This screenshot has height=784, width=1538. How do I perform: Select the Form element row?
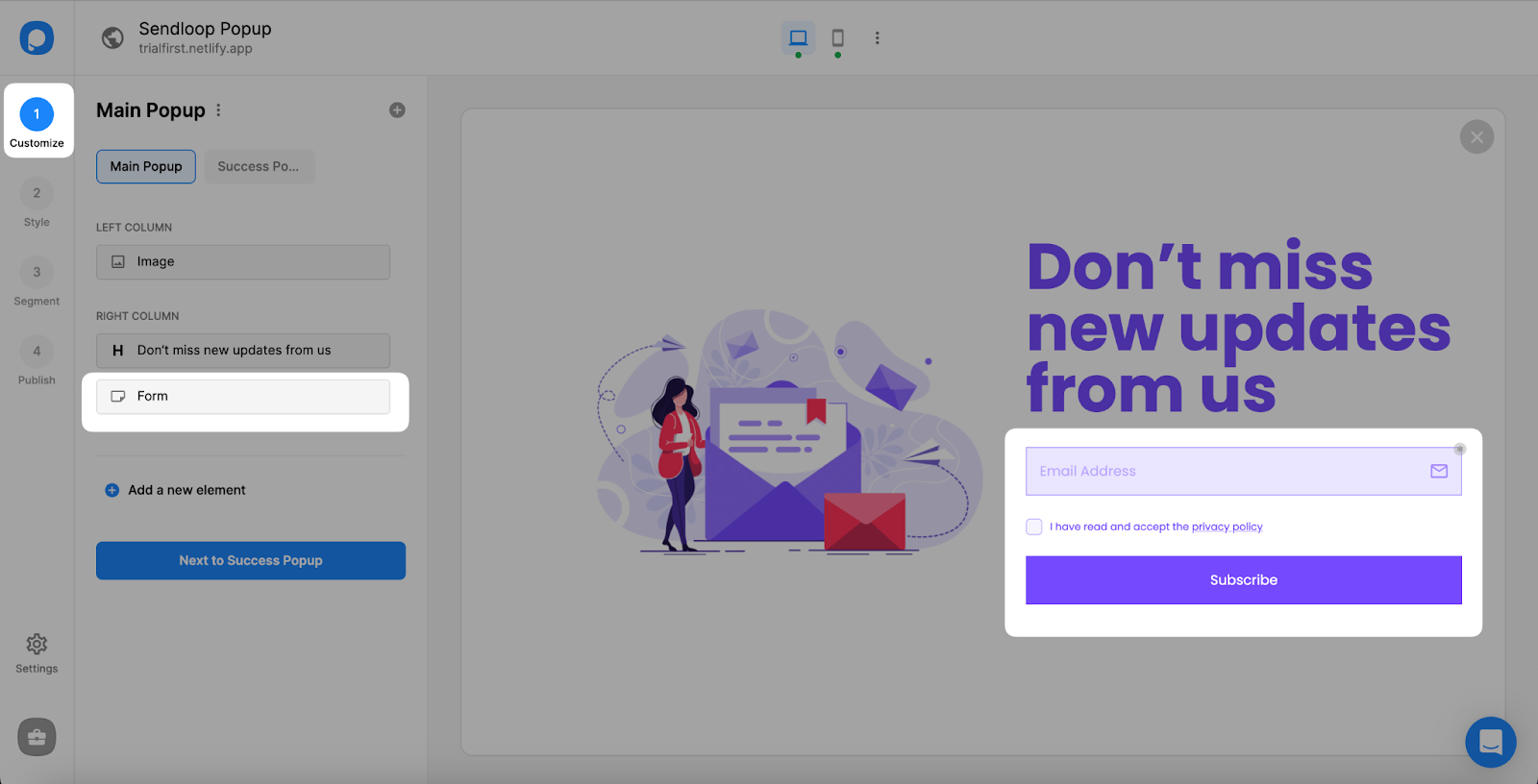coord(243,397)
